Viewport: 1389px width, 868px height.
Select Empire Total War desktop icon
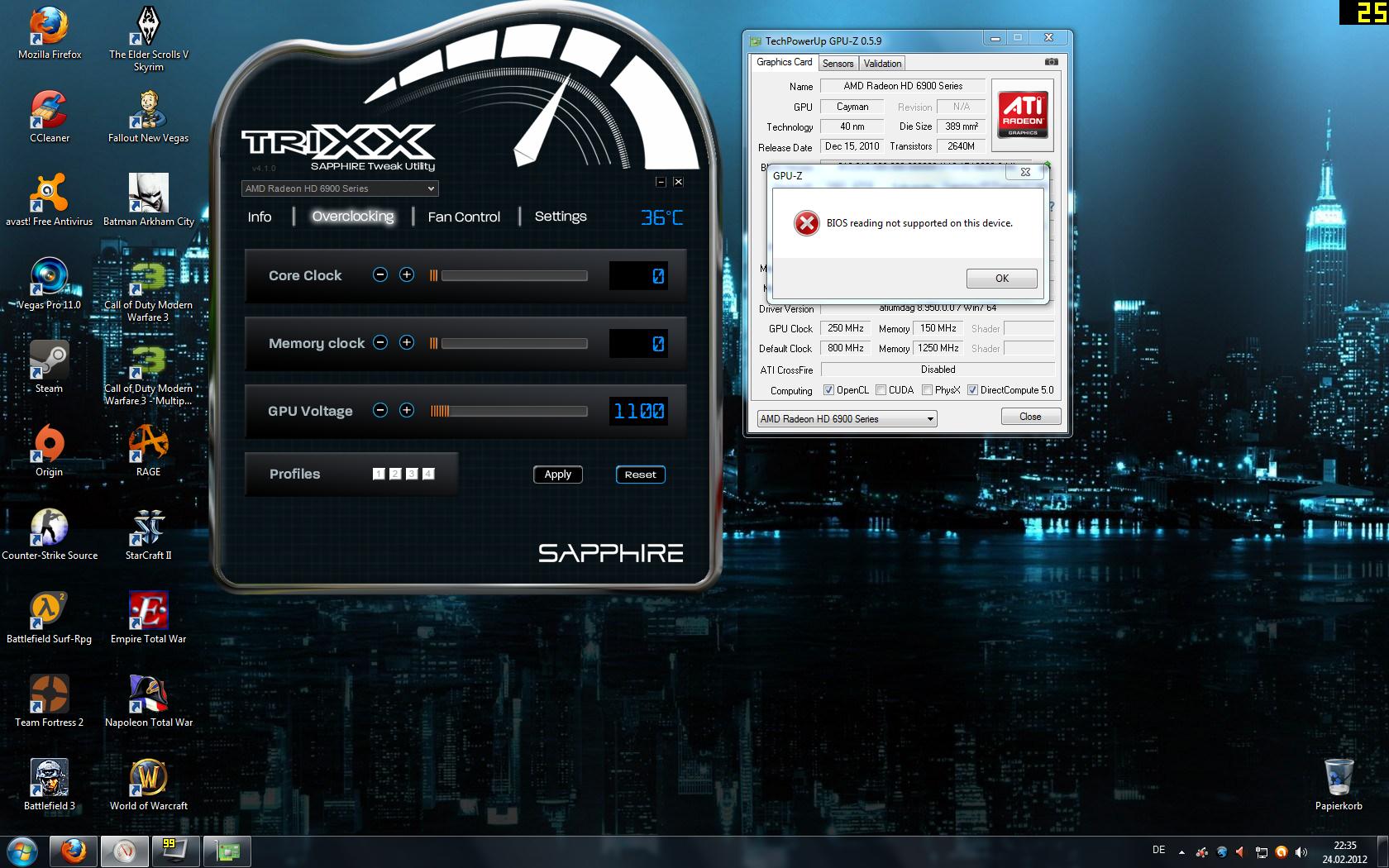pos(149,618)
